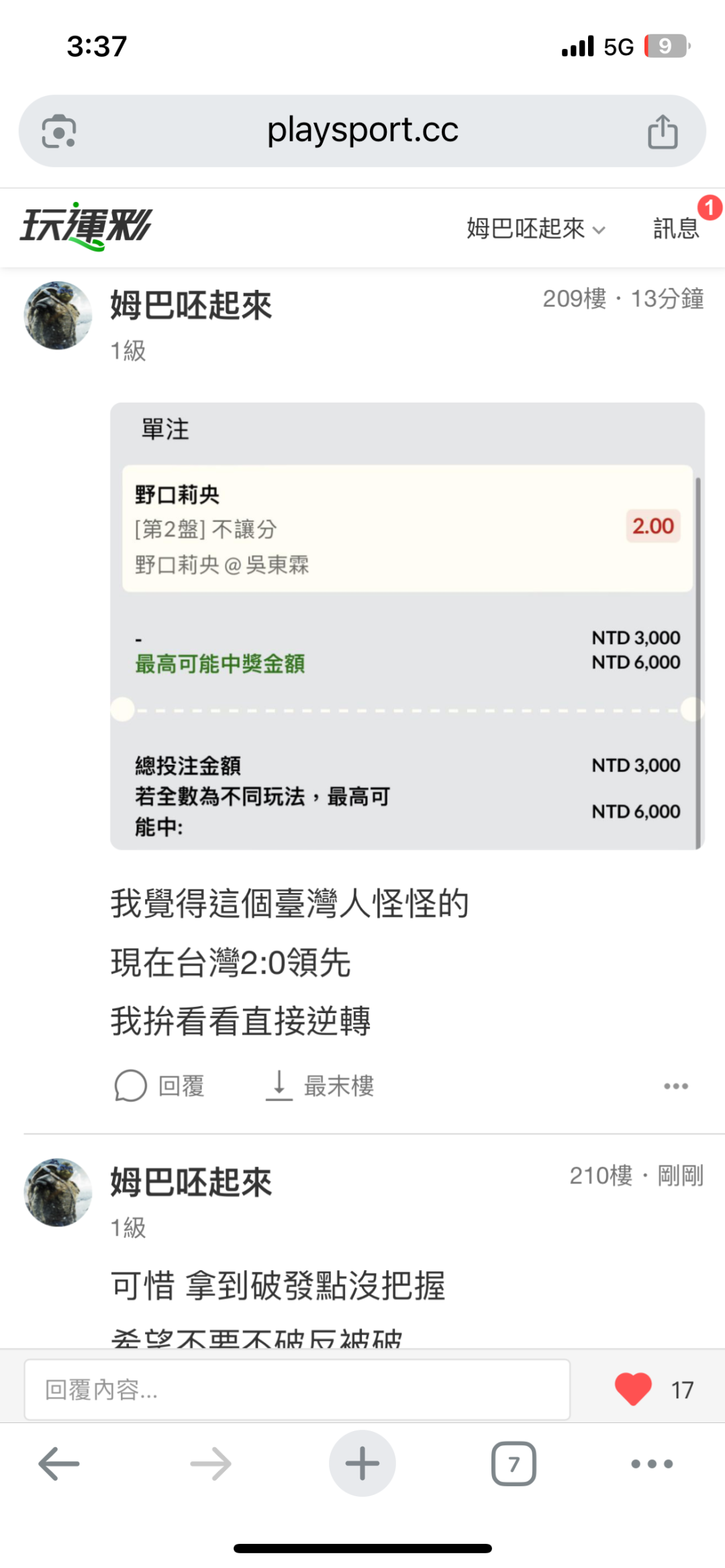Open the three-dot menu on post 209
Image resolution: width=725 pixels, height=1568 pixels.
675,1086
